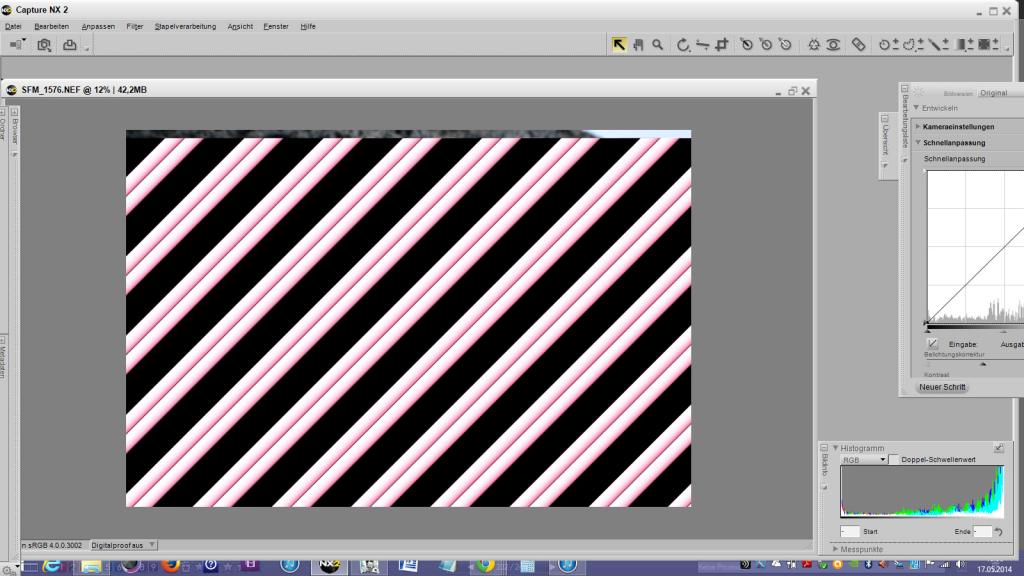
Task: Click the Neuer Schritt button
Action: 942,387
